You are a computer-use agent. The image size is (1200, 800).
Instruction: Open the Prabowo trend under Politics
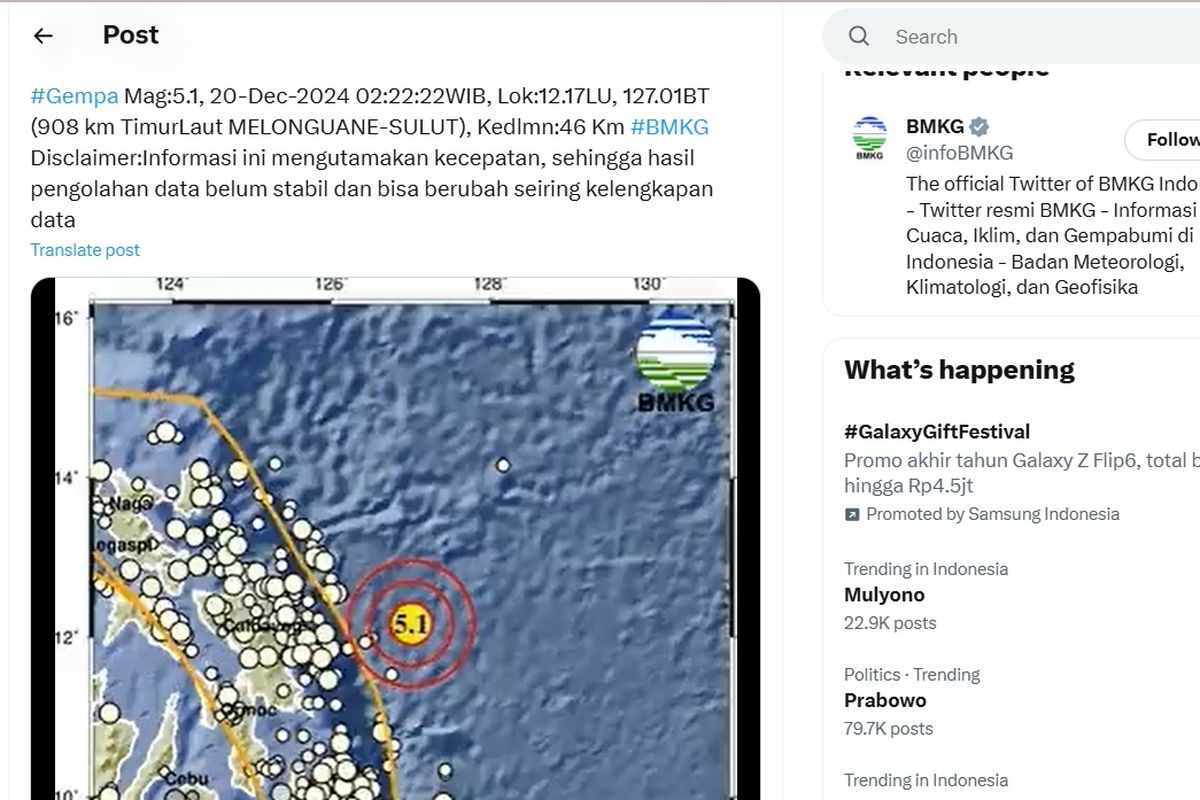[885, 700]
